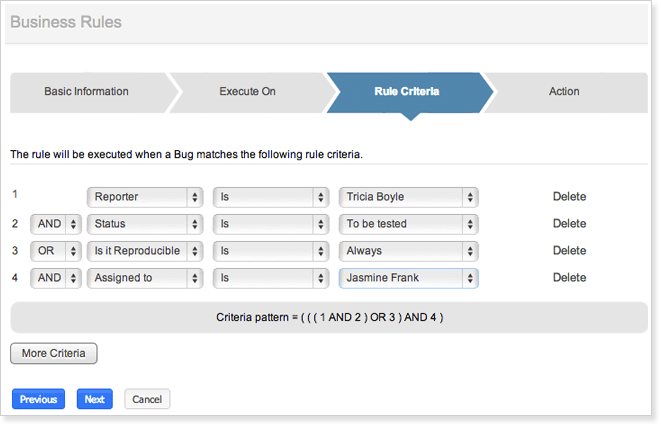
Task: Open the Tricia Boyle value dropdown
Action: tap(408, 197)
